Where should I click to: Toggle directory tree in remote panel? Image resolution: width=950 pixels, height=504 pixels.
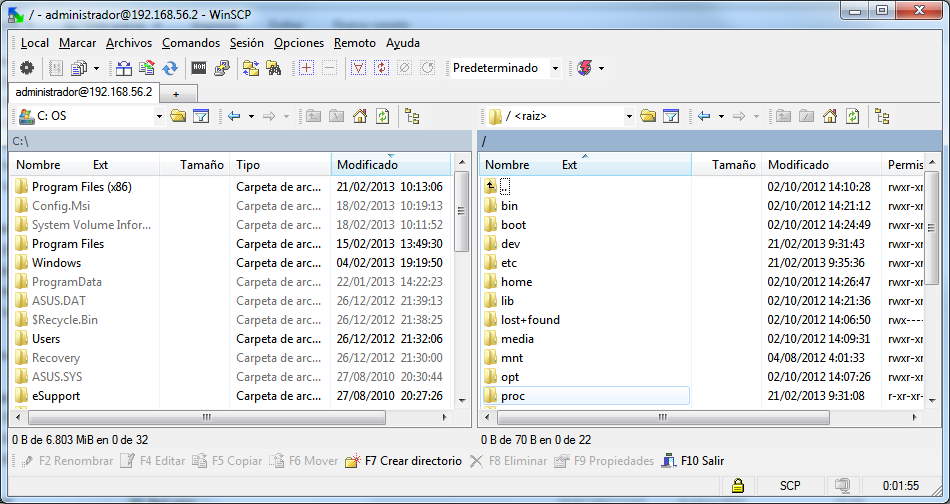[882, 116]
